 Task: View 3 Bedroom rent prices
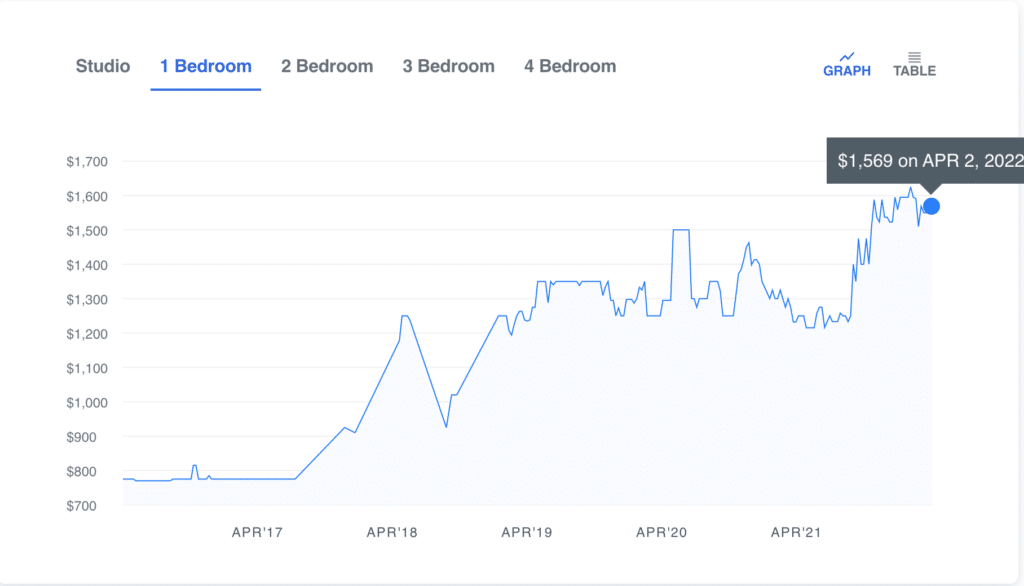(448, 66)
